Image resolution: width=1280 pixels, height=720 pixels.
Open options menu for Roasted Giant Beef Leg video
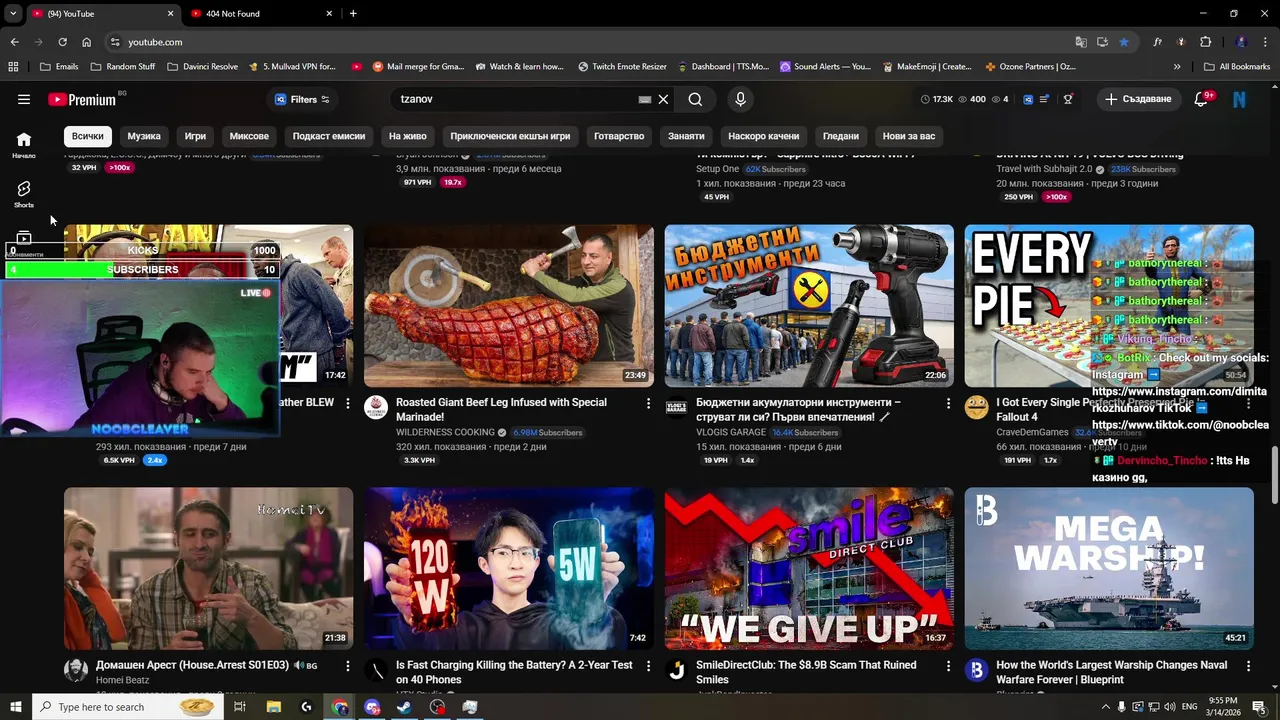(x=648, y=403)
